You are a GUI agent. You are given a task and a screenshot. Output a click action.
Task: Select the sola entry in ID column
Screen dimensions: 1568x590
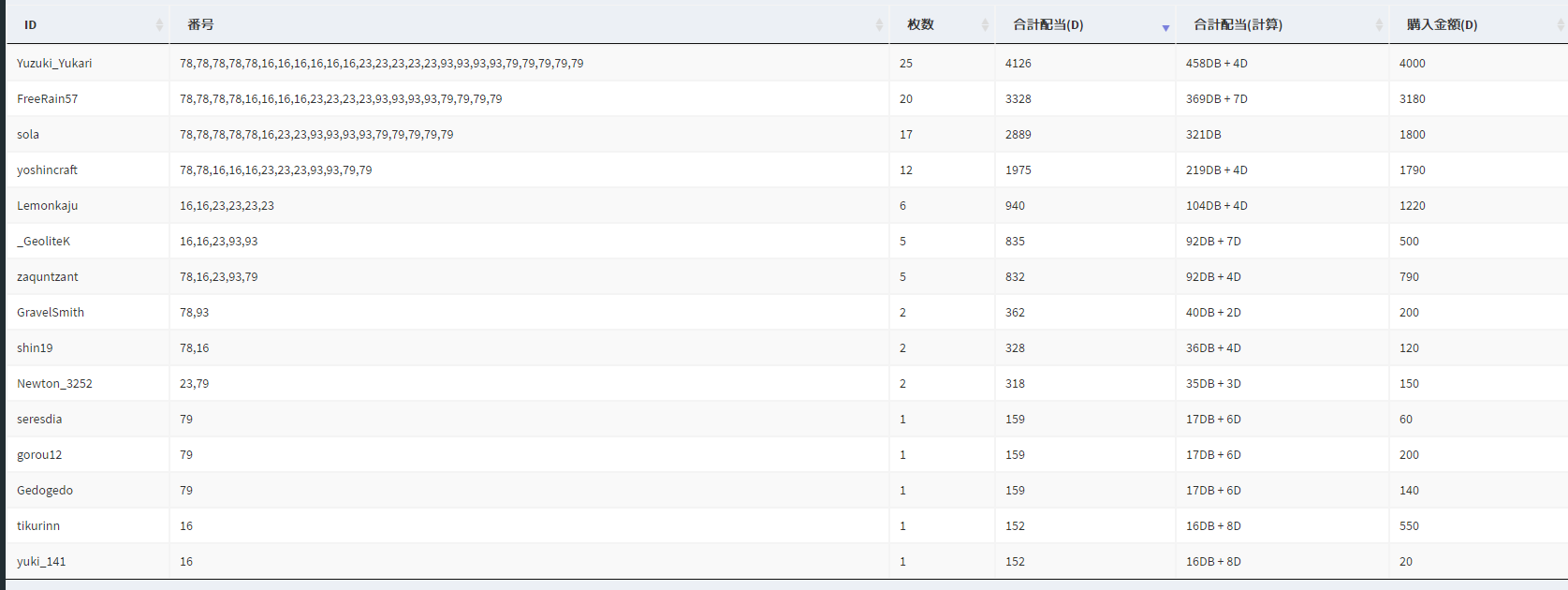[x=28, y=135]
